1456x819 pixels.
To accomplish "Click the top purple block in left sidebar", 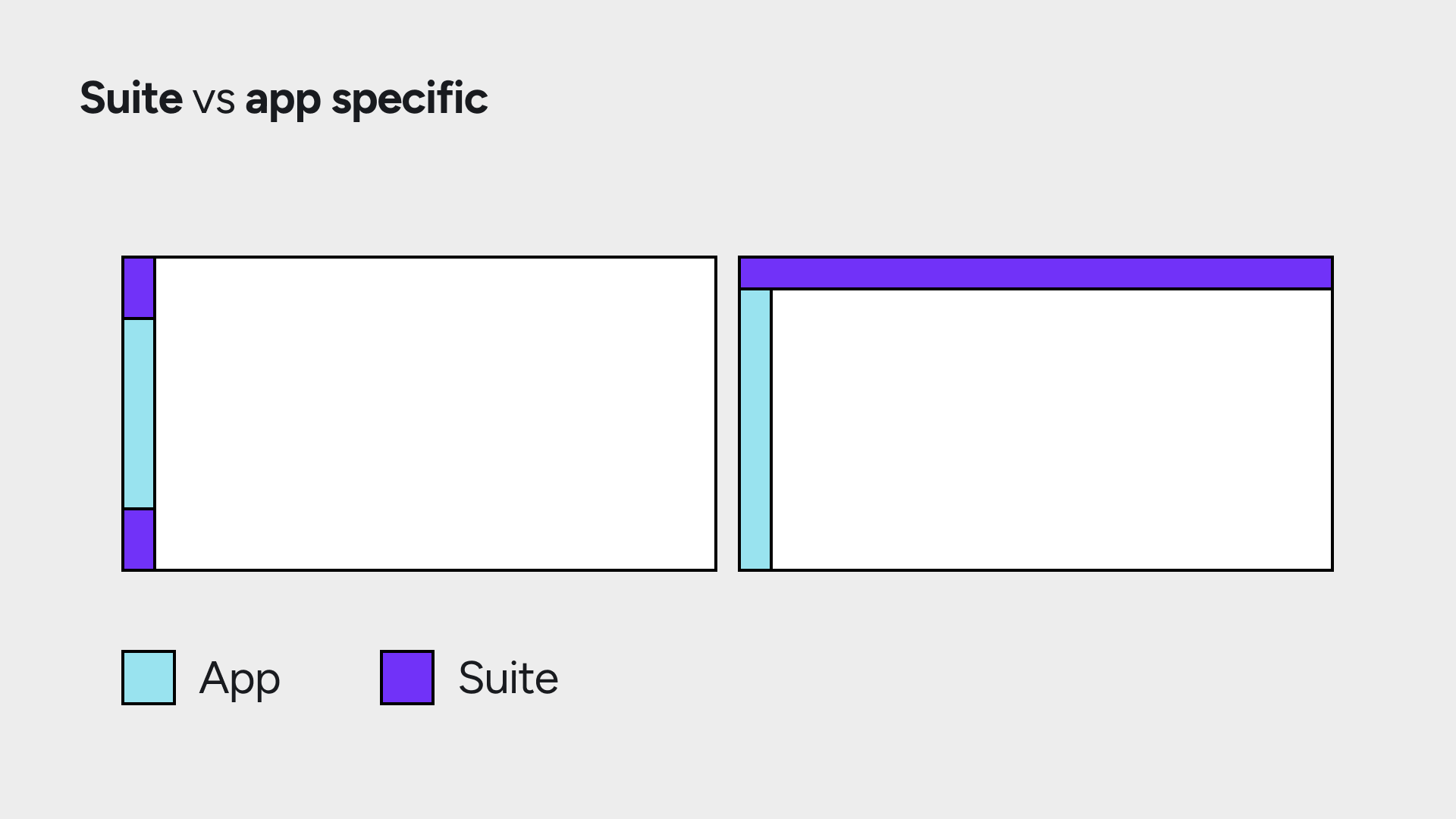I will tap(139, 287).
